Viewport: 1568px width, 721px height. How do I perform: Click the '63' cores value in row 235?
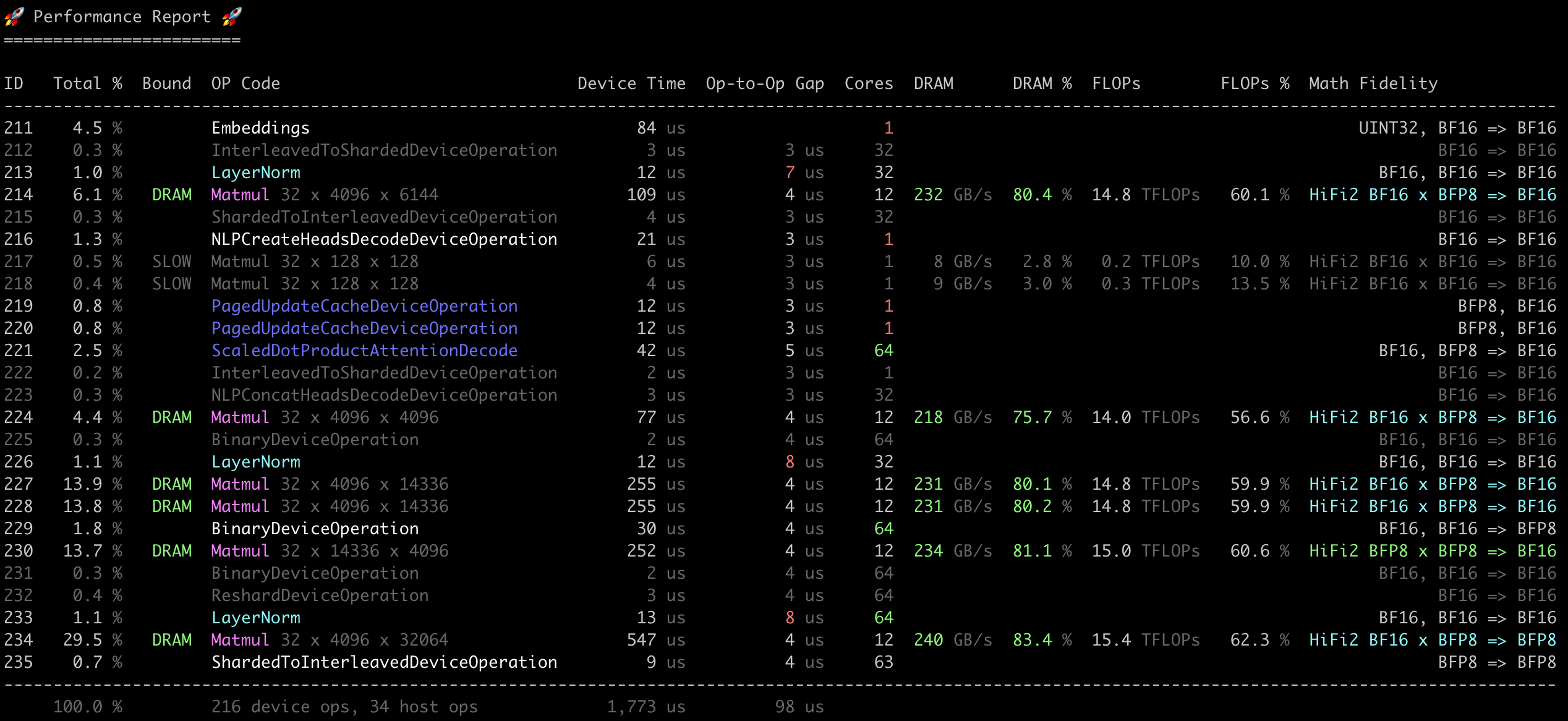coord(884,662)
